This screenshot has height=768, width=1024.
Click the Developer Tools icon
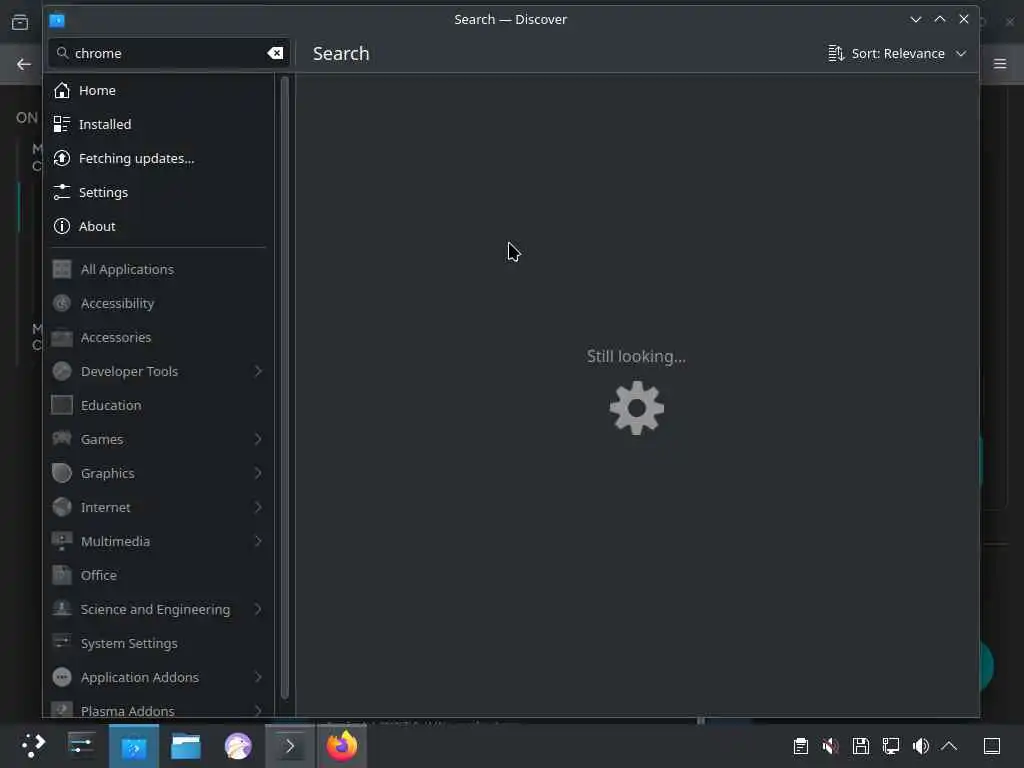61,371
